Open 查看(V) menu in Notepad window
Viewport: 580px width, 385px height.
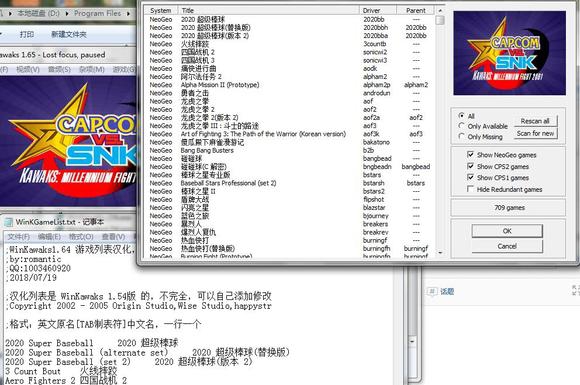[x=113, y=236]
